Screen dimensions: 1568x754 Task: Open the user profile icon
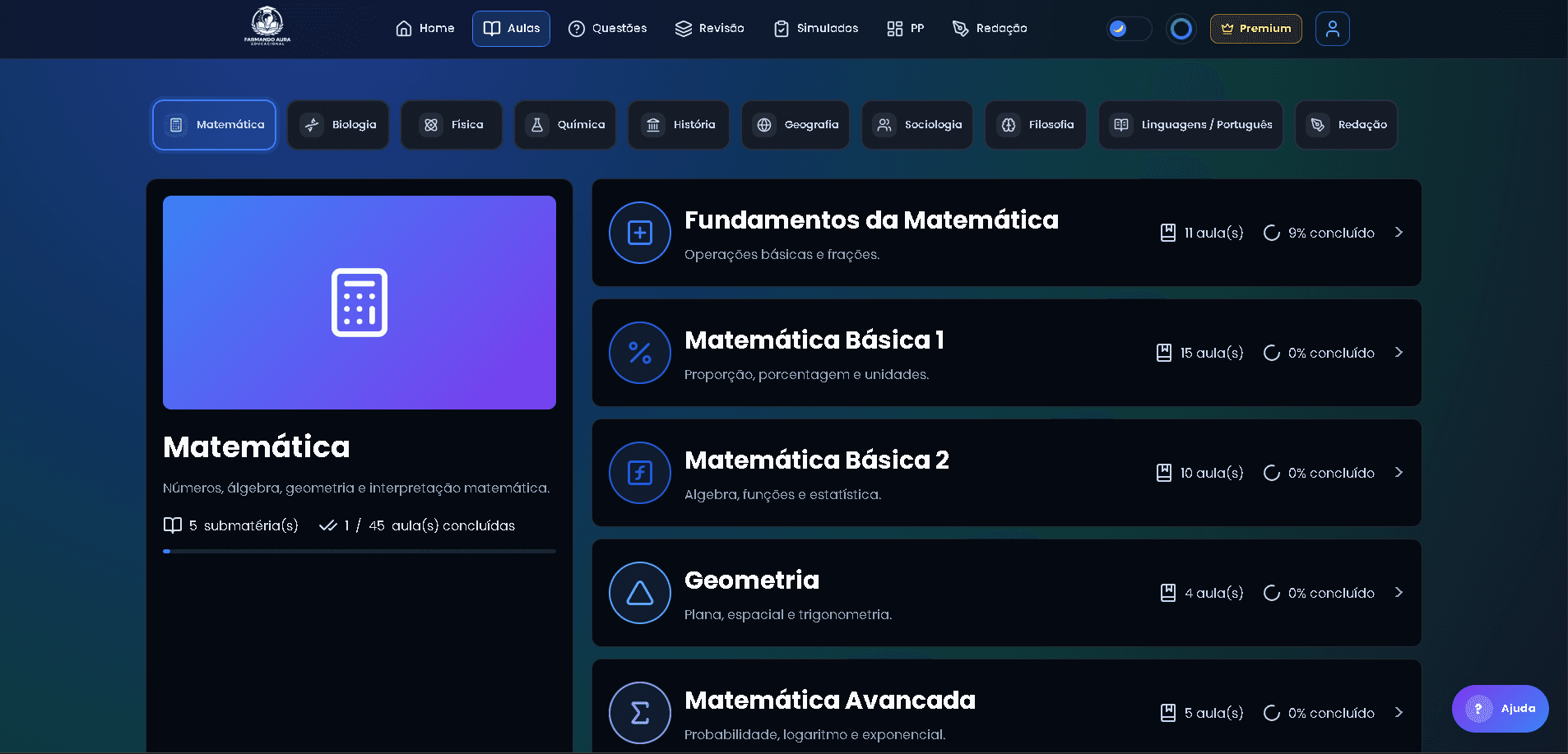(x=1333, y=28)
